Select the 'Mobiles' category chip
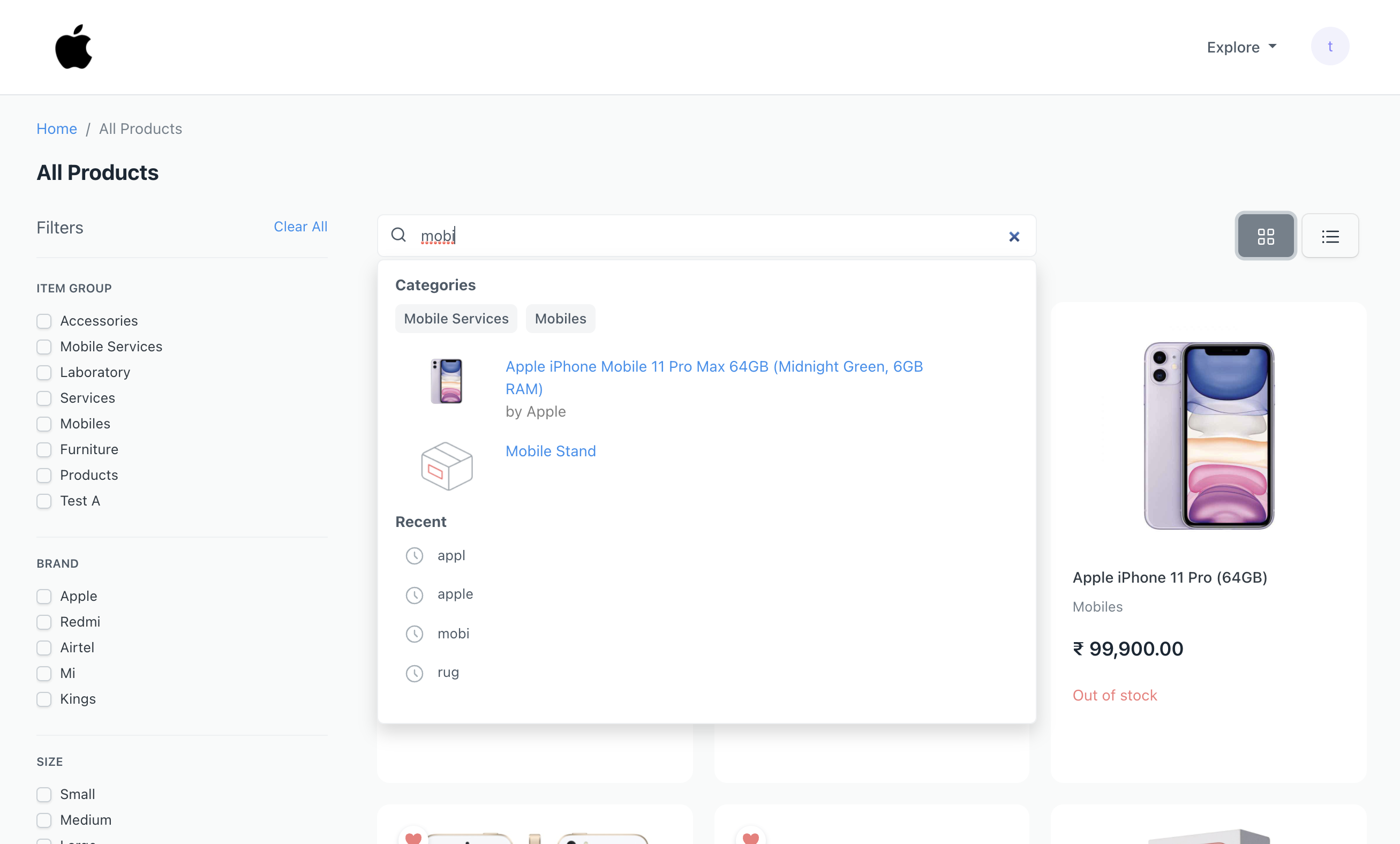1400x844 pixels. tap(560, 319)
